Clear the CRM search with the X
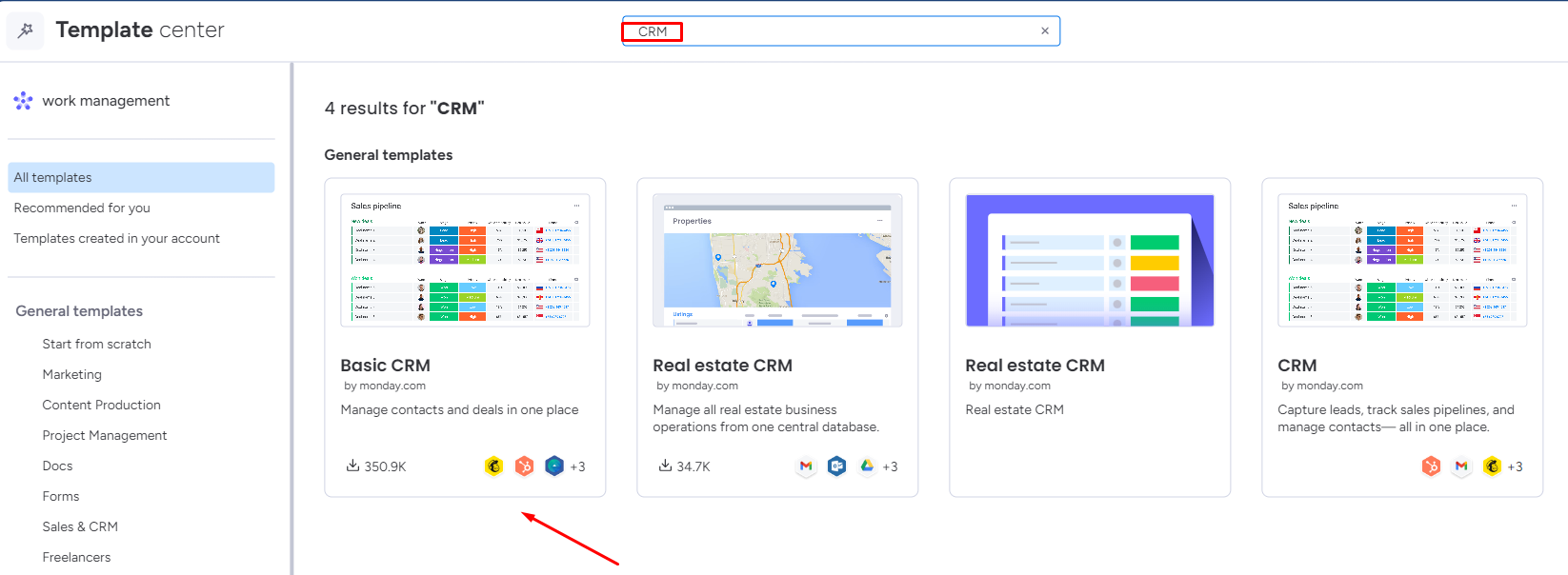 pyautogui.click(x=1045, y=31)
